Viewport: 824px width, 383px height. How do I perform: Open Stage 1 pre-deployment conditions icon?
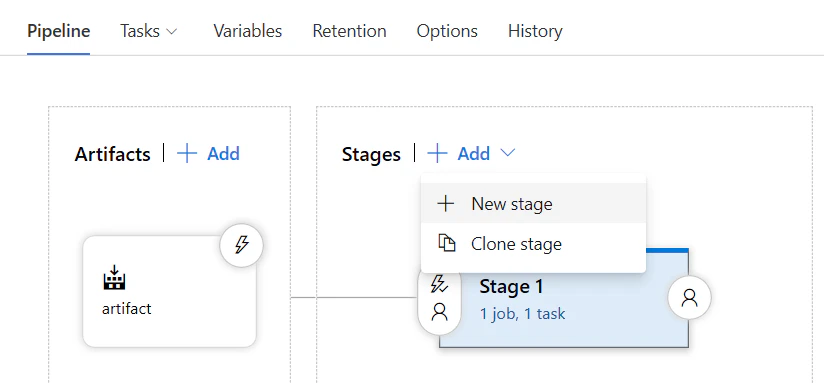click(x=439, y=298)
